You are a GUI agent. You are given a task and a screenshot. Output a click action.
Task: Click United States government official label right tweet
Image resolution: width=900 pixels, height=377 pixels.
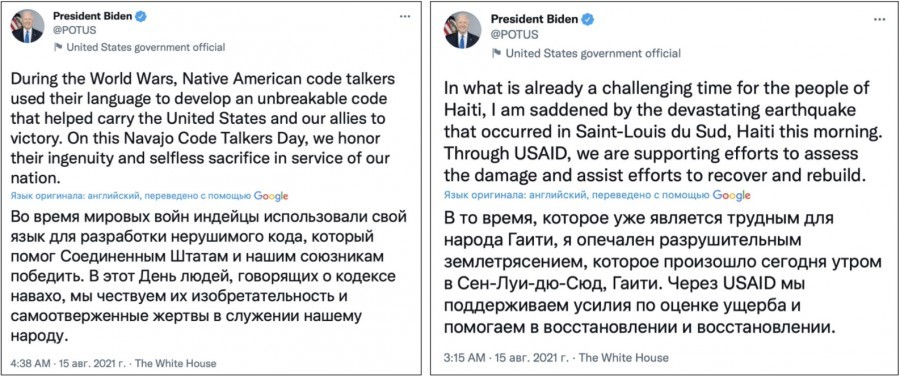point(593,53)
